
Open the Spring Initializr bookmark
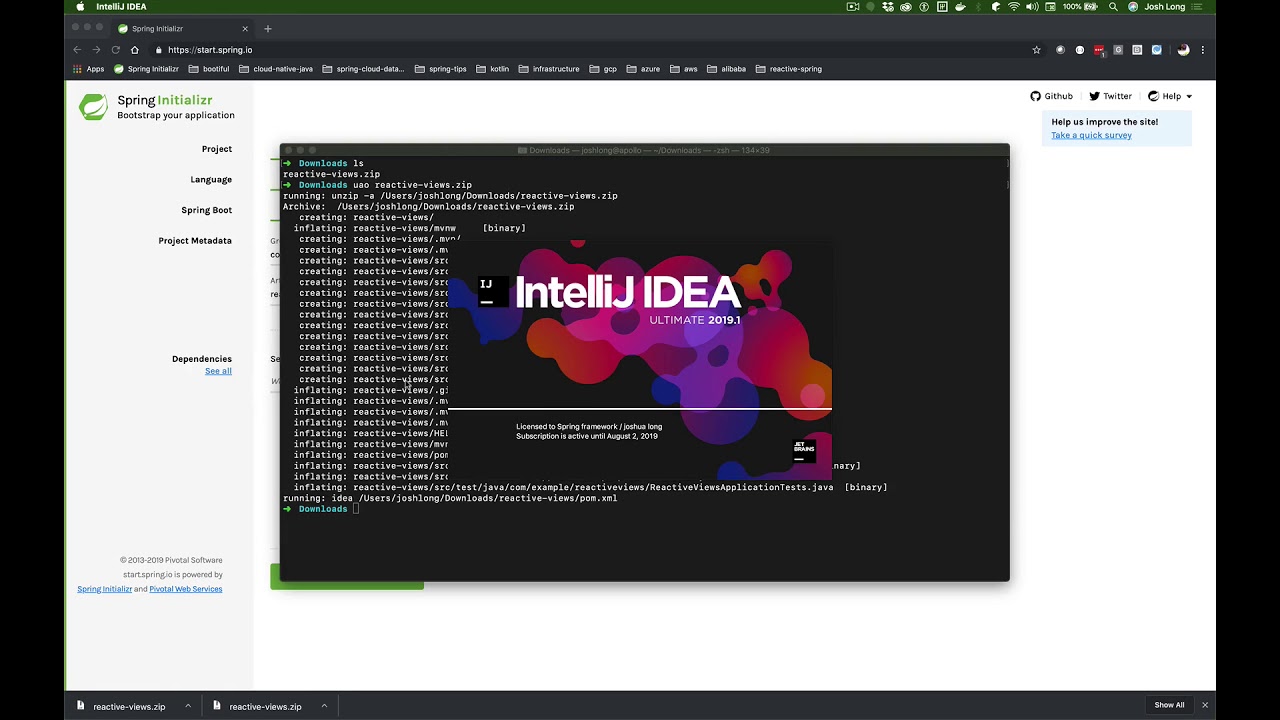146,69
